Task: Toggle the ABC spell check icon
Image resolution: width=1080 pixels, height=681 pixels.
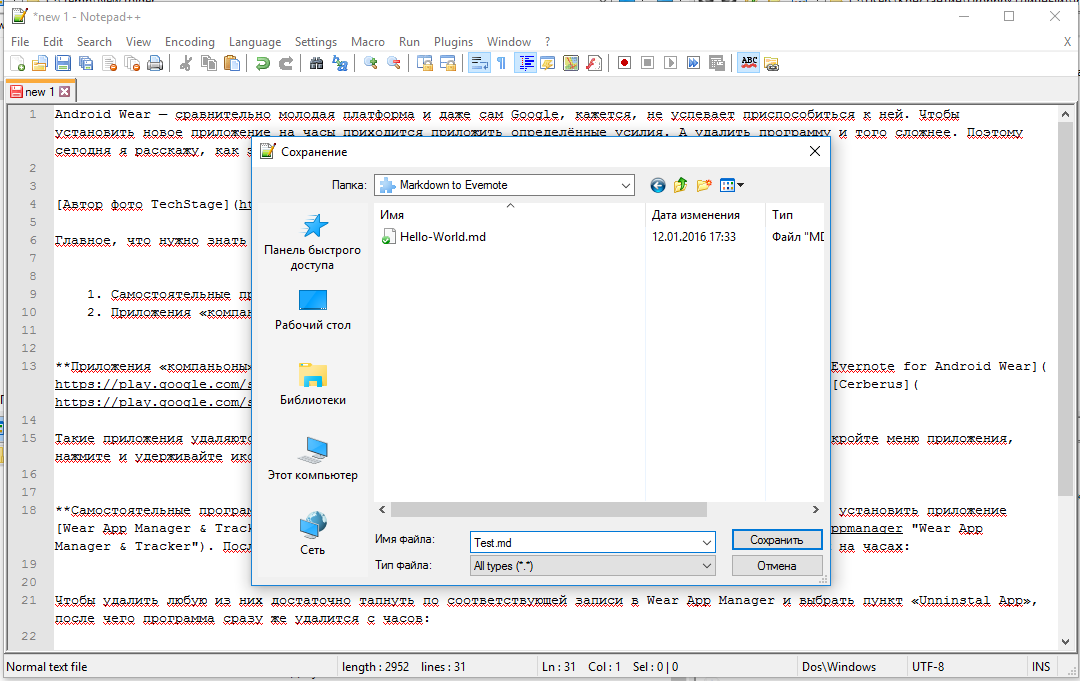Action: tap(749, 63)
